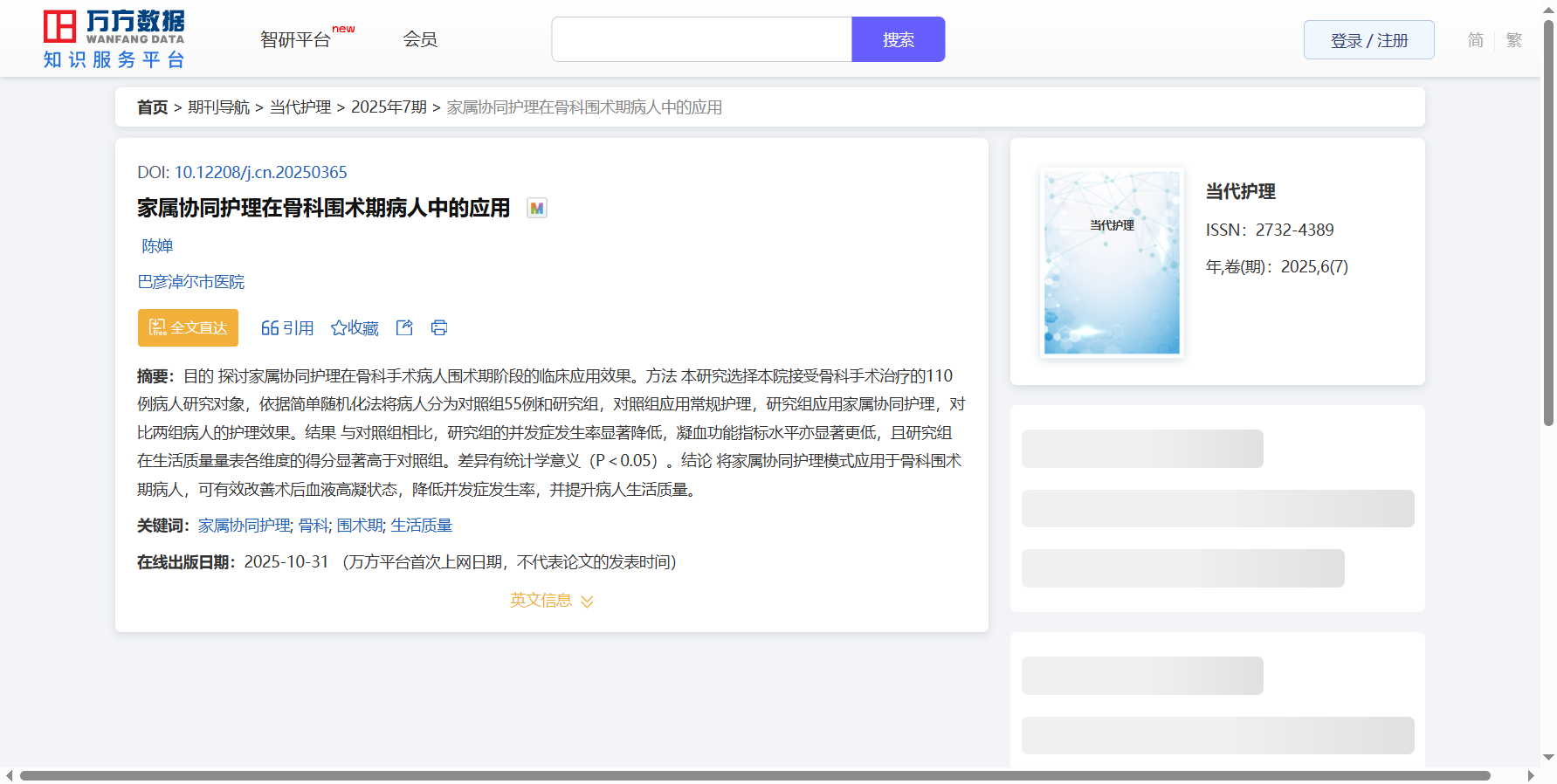The height and width of the screenshot is (784, 1557).
Task: Open the 会员 membership menu item
Action: 420,39
